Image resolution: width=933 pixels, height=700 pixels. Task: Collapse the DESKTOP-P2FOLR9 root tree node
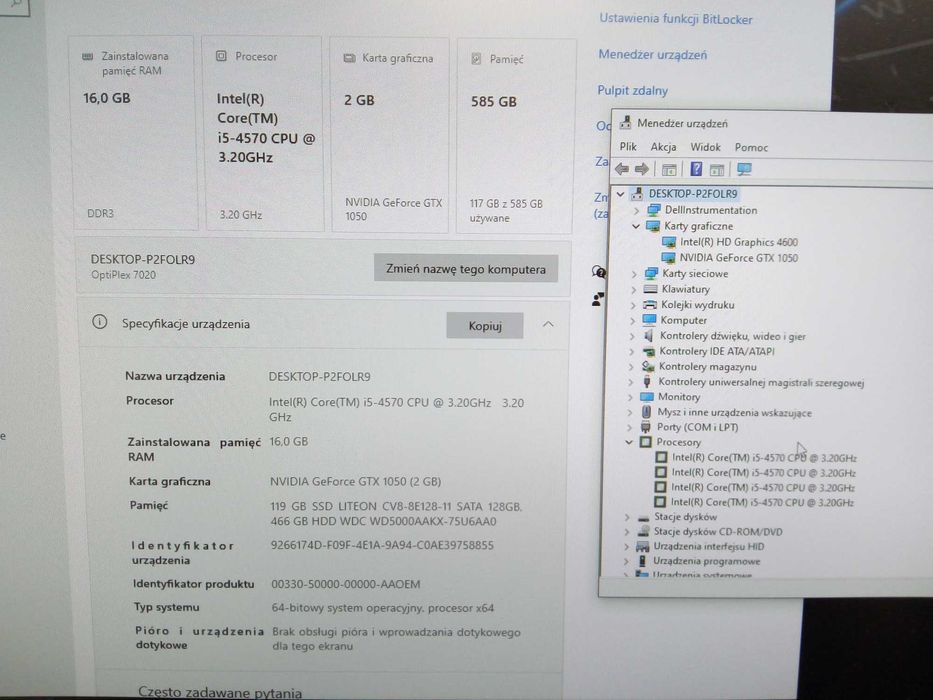pyautogui.click(x=621, y=194)
